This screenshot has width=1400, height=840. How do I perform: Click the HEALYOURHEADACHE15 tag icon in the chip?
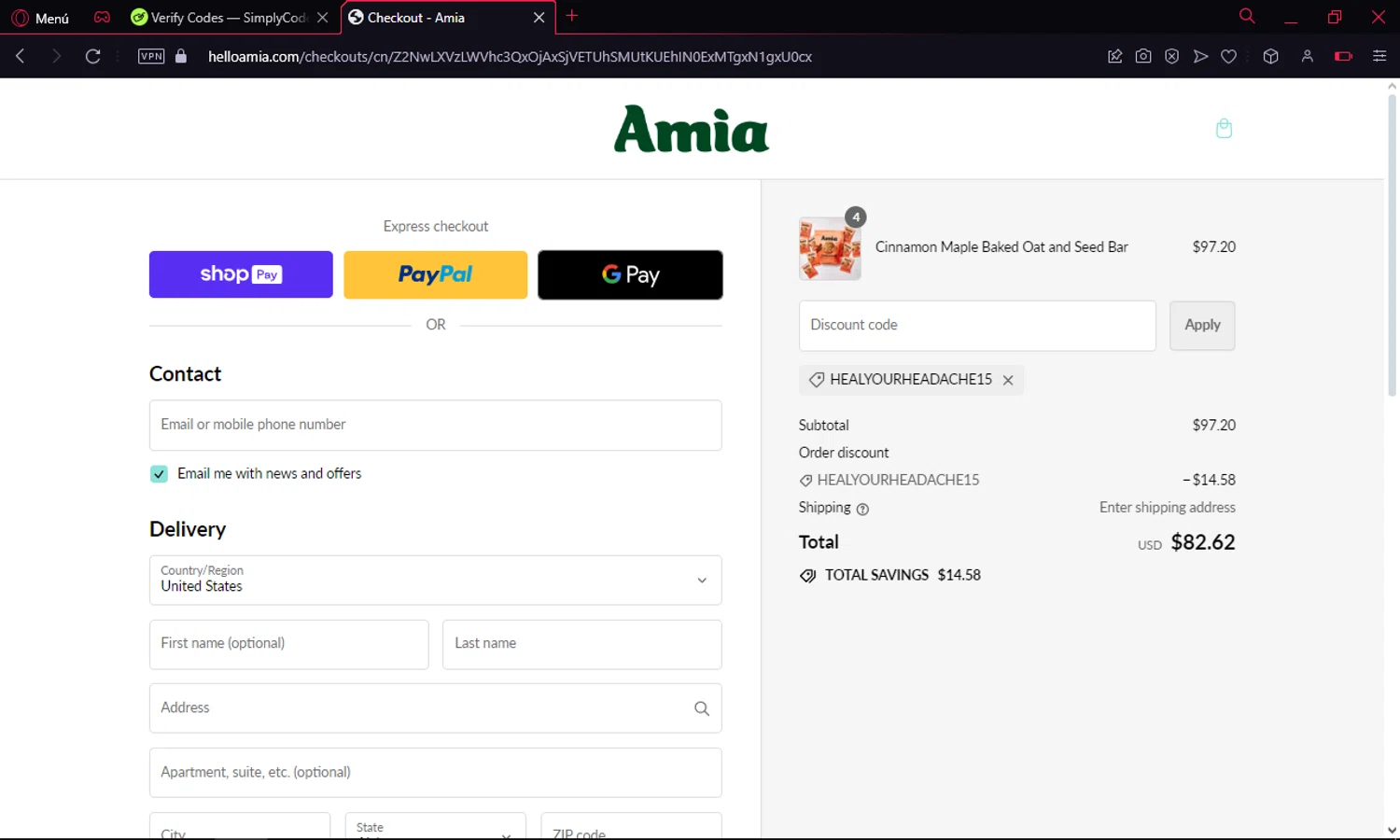[x=816, y=380]
